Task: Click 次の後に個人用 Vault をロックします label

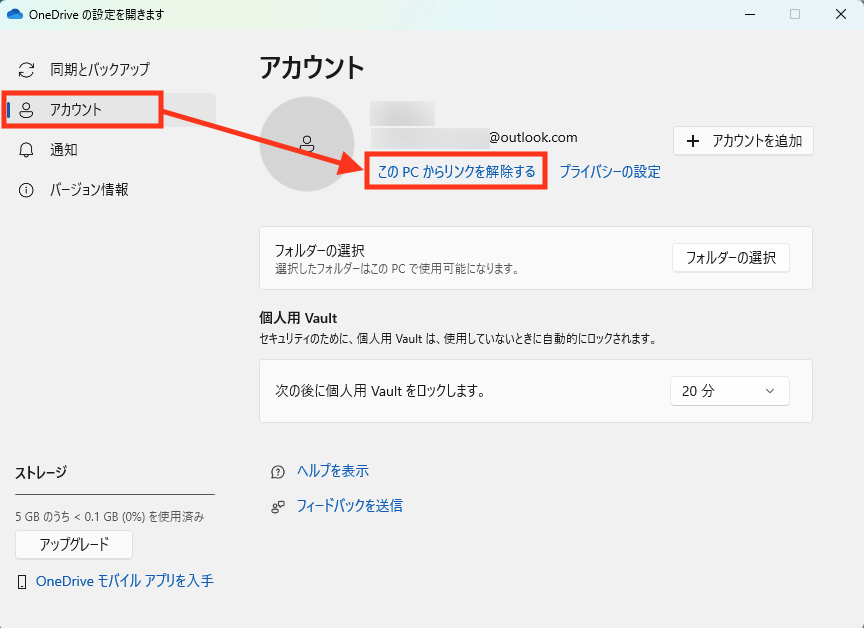Action: pos(380,391)
